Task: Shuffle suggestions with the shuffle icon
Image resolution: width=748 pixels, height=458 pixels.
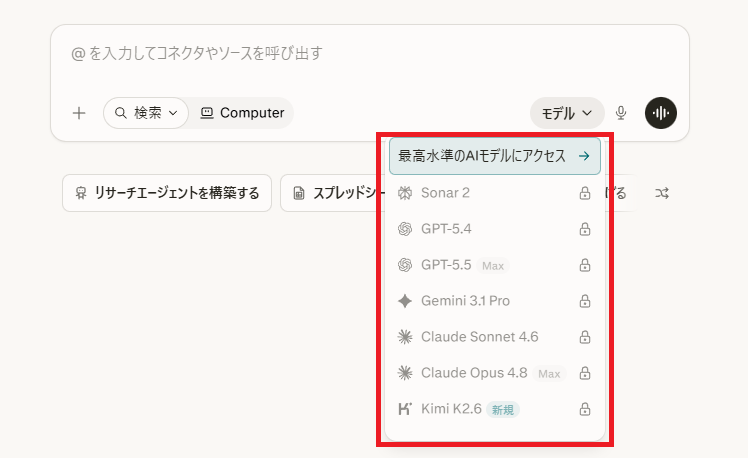Action: point(662,193)
